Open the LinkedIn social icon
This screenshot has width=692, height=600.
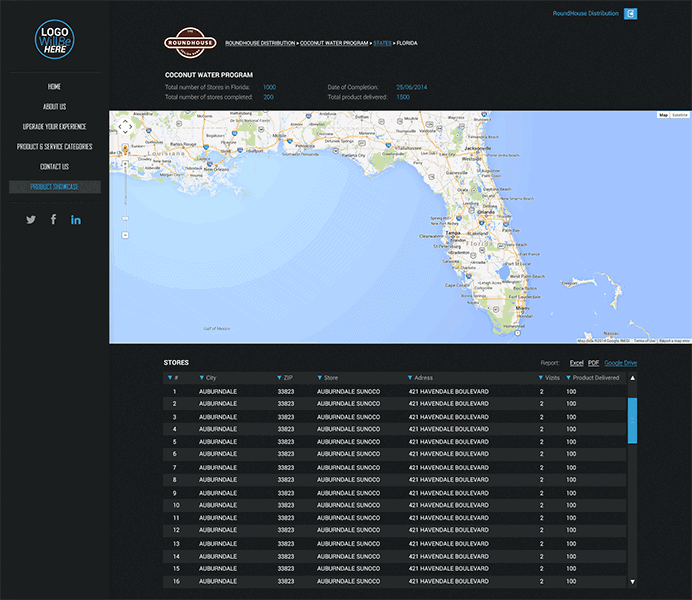point(76,220)
